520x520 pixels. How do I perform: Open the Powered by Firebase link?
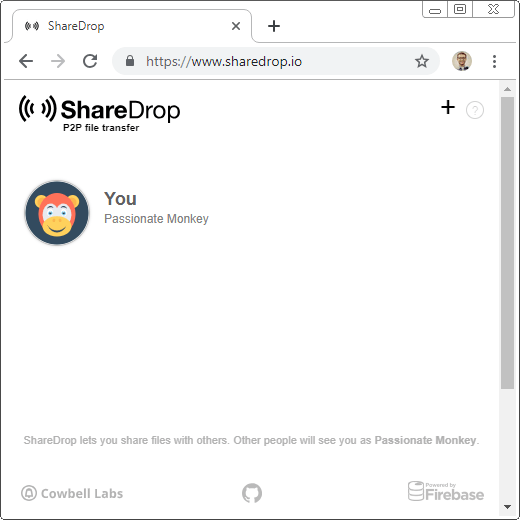point(446,491)
